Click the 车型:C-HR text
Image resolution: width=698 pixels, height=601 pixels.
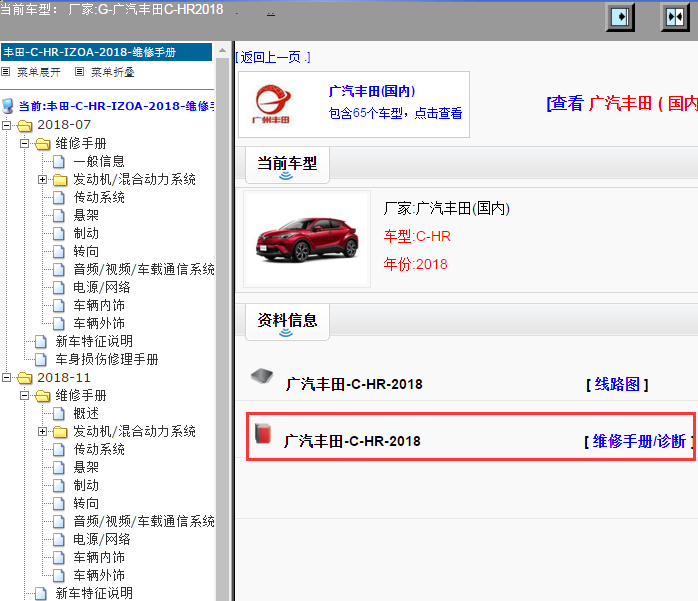click(417, 236)
